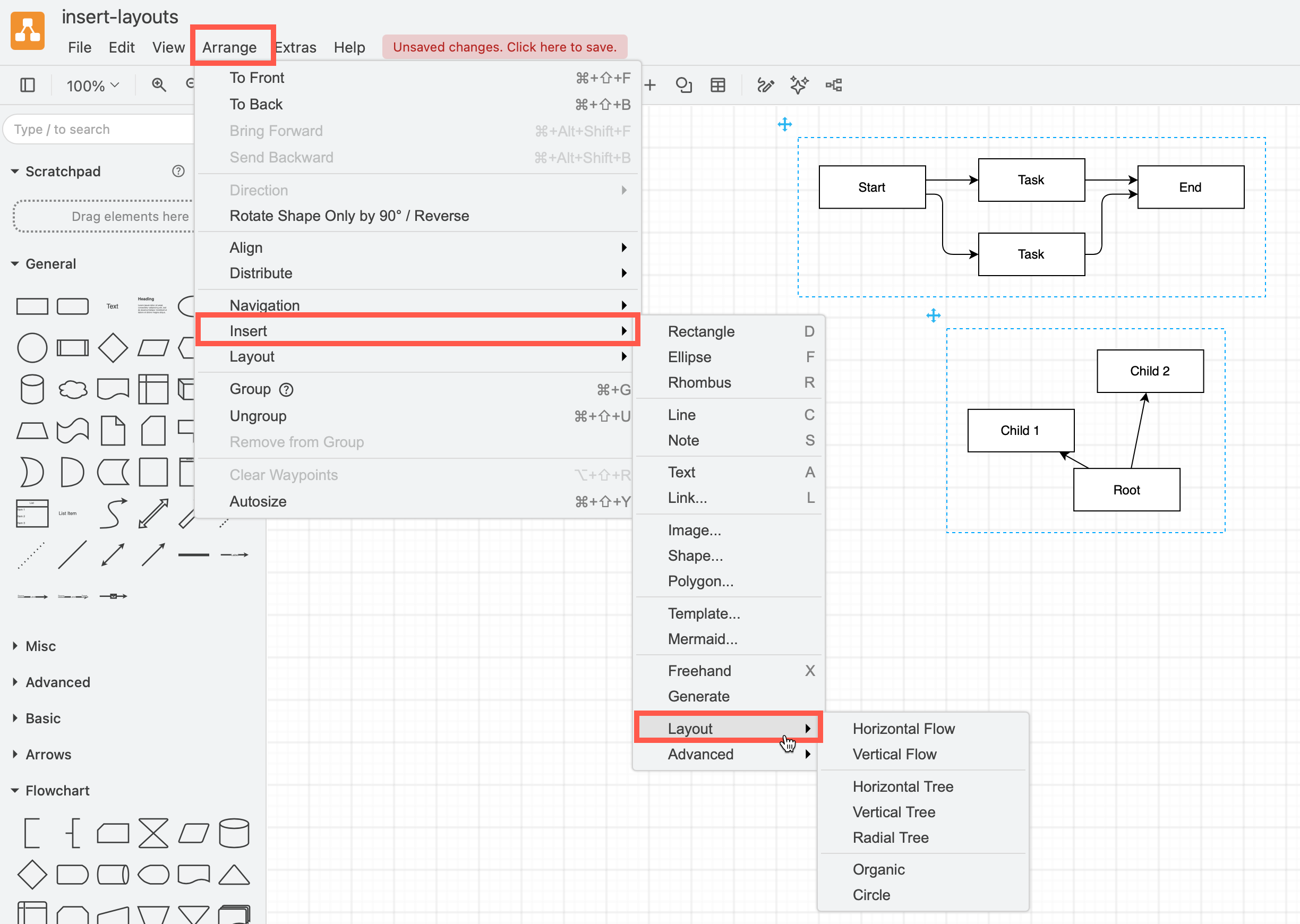The image size is (1300, 924).
Task: Choose Ungroup in Arrange menu
Action: pyautogui.click(x=419, y=416)
